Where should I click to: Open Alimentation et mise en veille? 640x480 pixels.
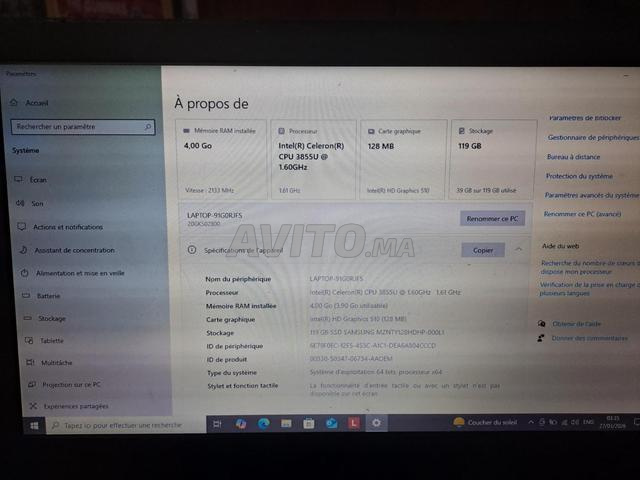(x=79, y=272)
